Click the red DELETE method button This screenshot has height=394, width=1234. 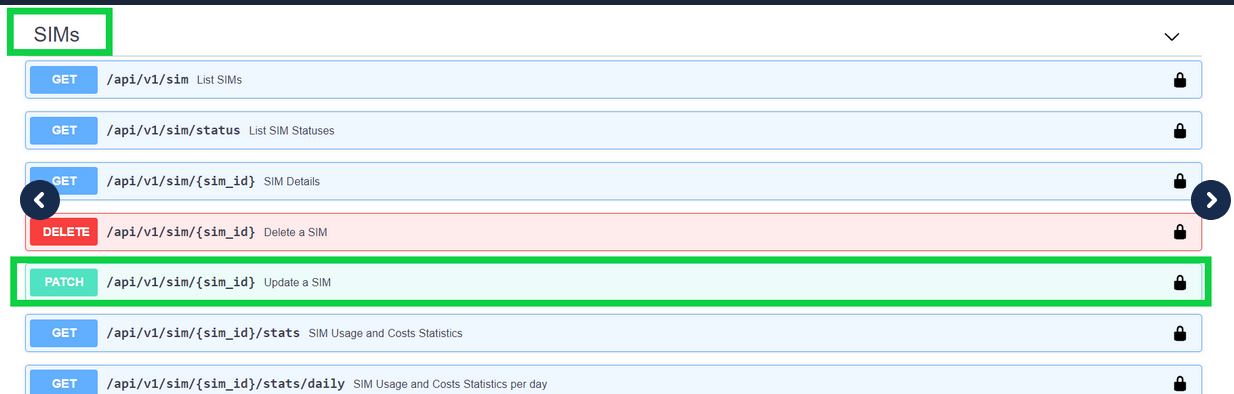(x=64, y=231)
